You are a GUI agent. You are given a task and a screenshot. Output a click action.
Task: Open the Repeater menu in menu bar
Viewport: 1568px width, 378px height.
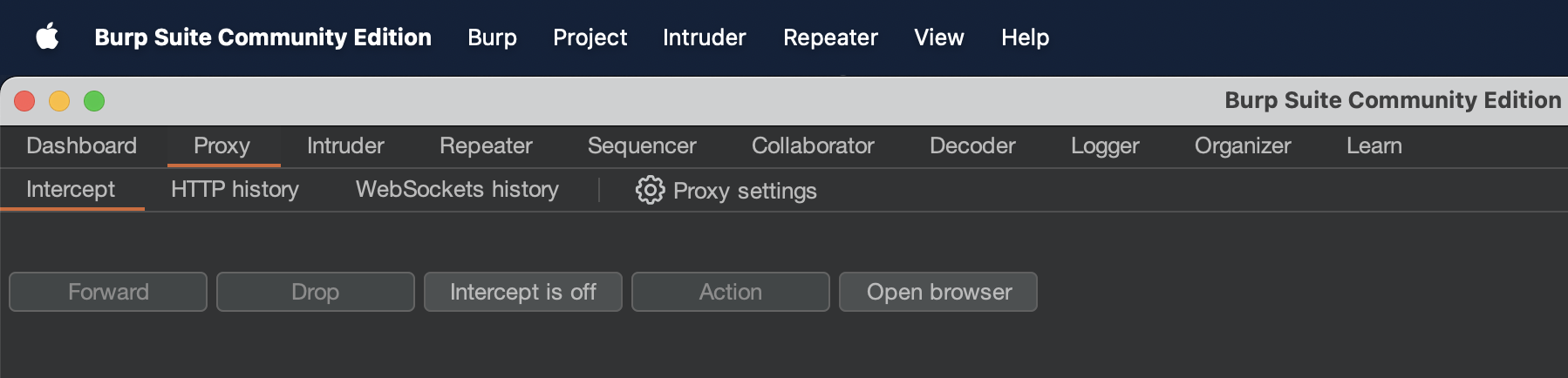(x=829, y=37)
